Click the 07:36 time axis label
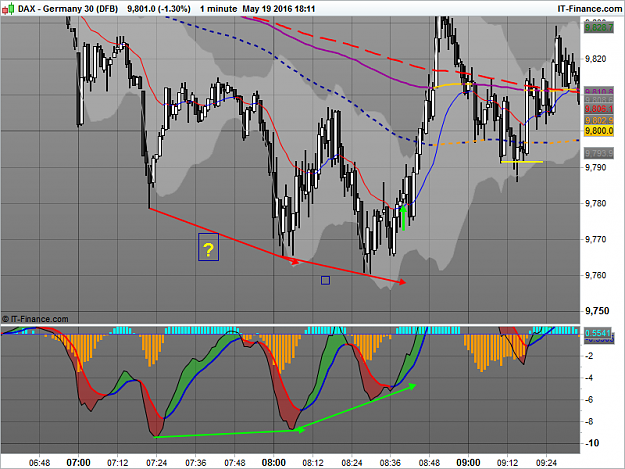This screenshot has width=625, height=469. click(196, 463)
